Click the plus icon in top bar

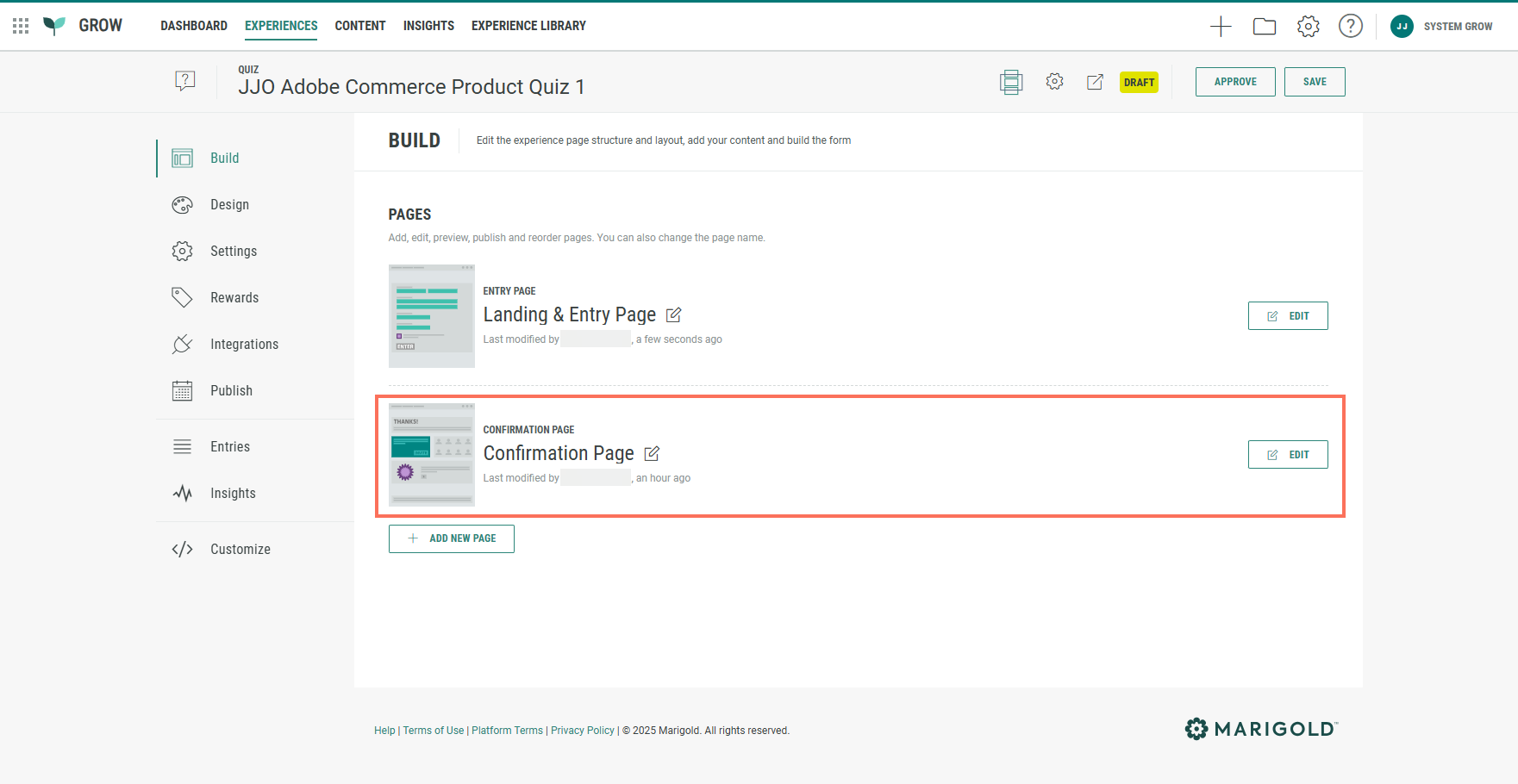pos(1221,27)
